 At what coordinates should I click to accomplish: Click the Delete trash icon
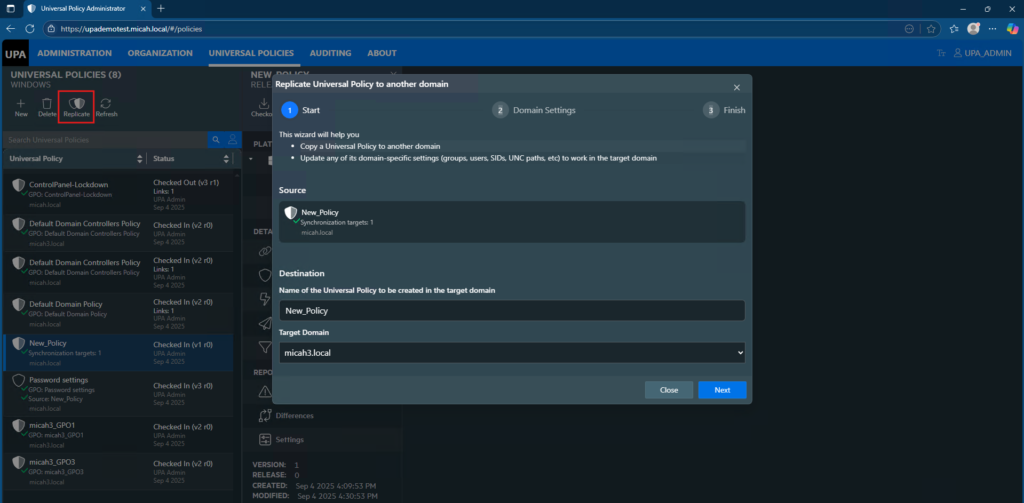pos(47,103)
